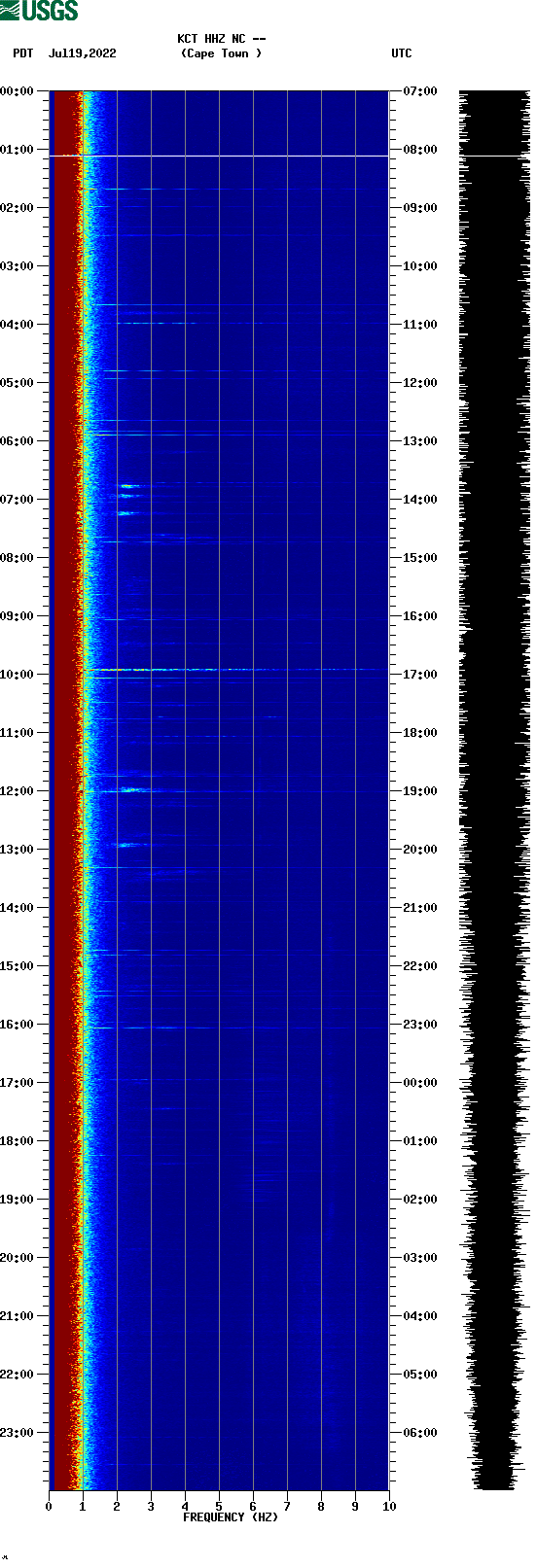This screenshot has width=537, height=1568.
Task: Click the 18:00 PDT time label on left axis
Action: 18,1141
